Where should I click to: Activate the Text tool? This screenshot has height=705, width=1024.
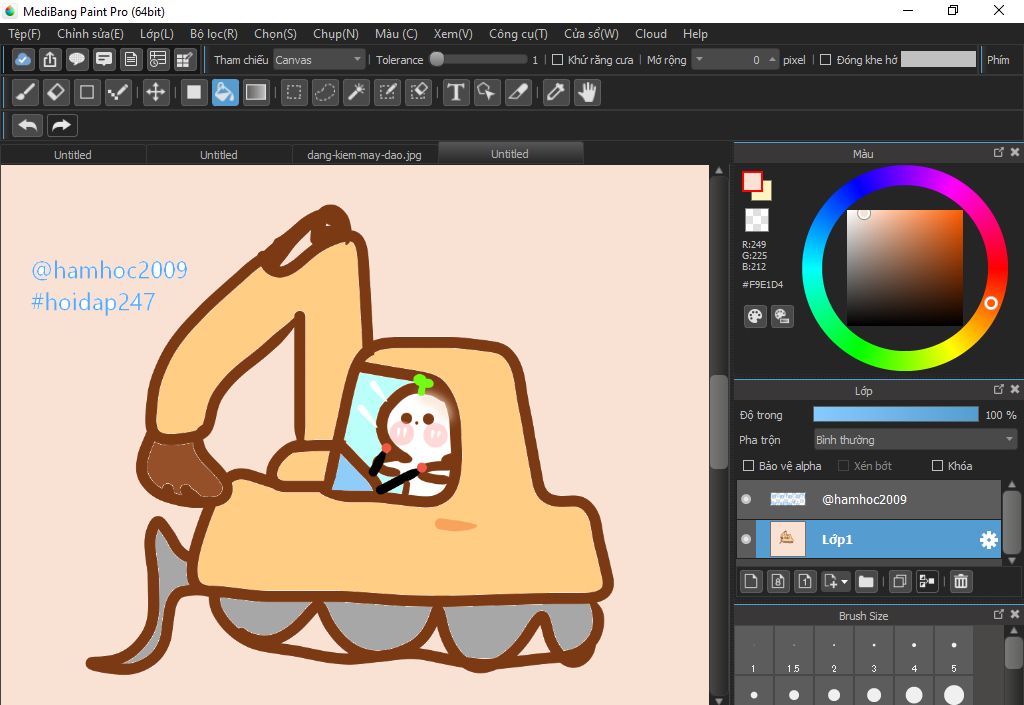456,93
